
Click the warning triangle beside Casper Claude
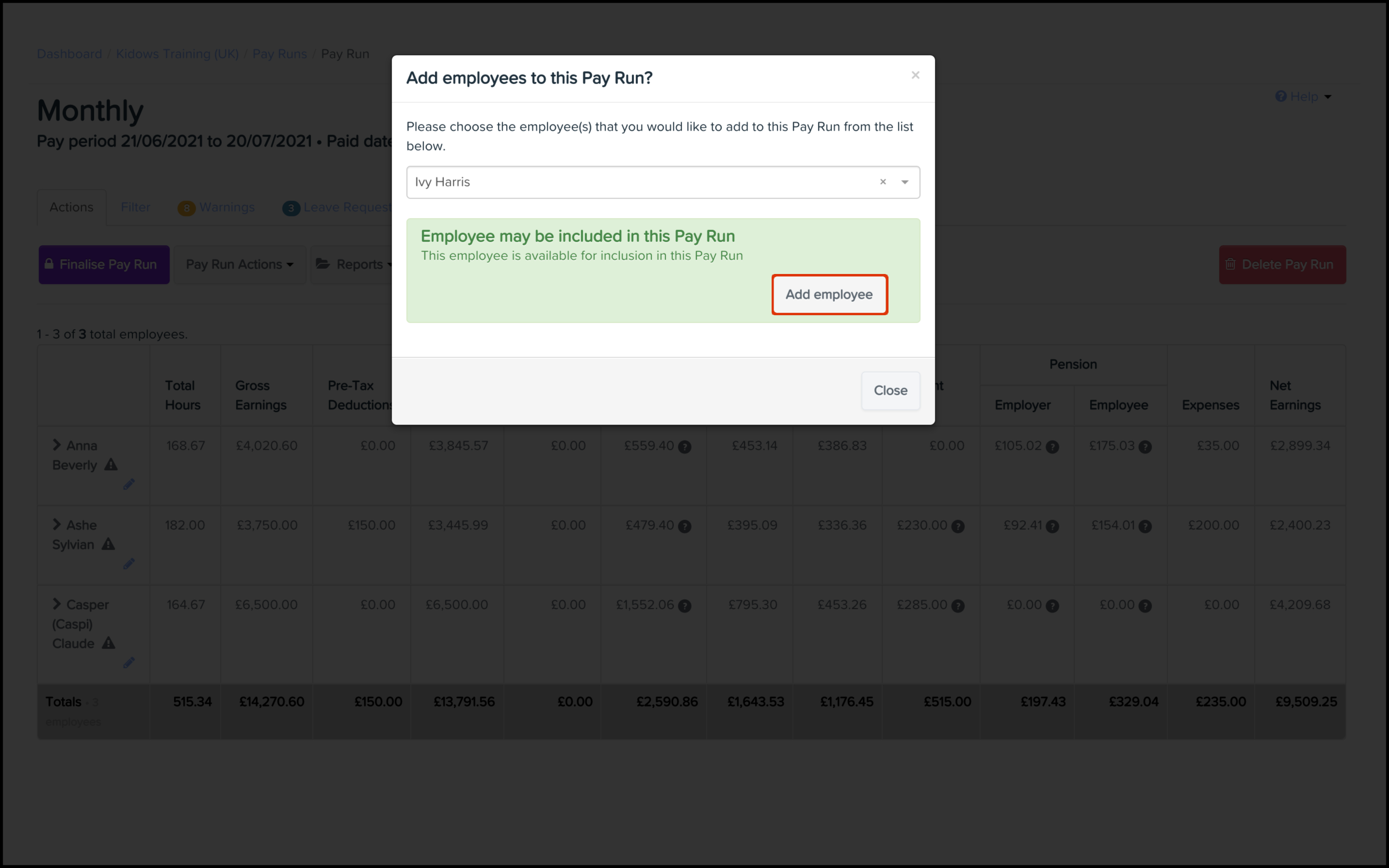pos(108,643)
